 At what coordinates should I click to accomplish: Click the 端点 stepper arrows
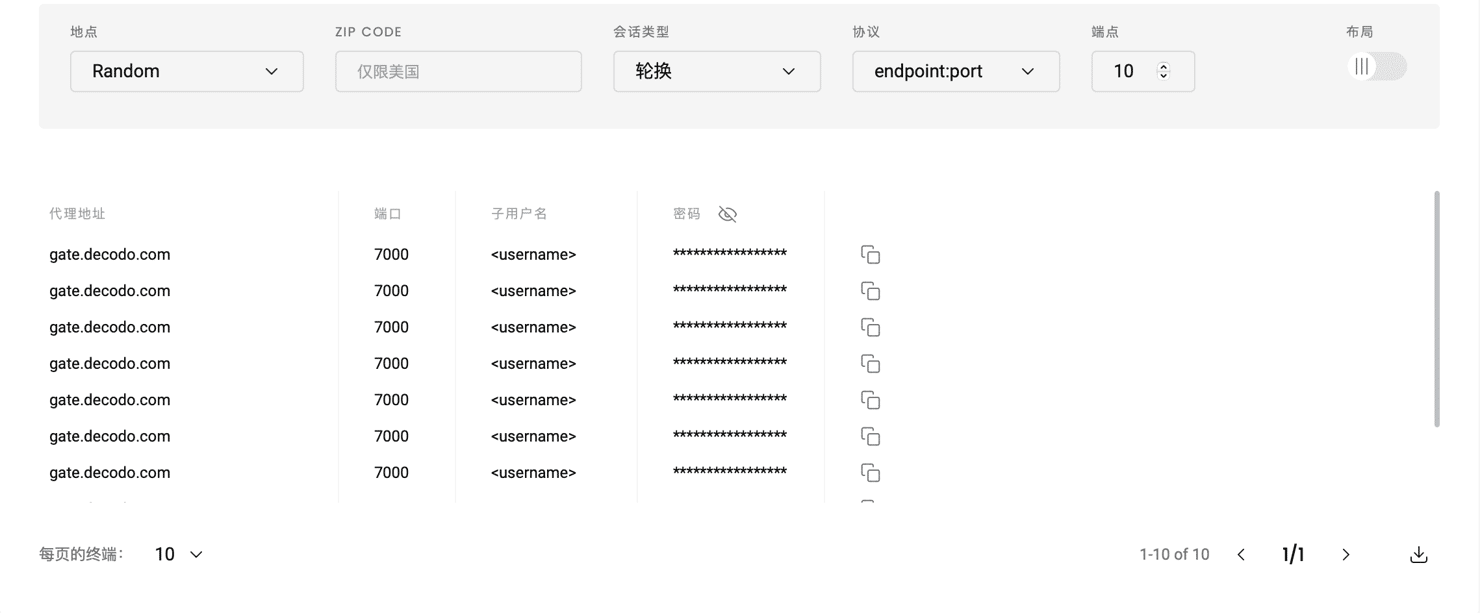coord(1163,71)
